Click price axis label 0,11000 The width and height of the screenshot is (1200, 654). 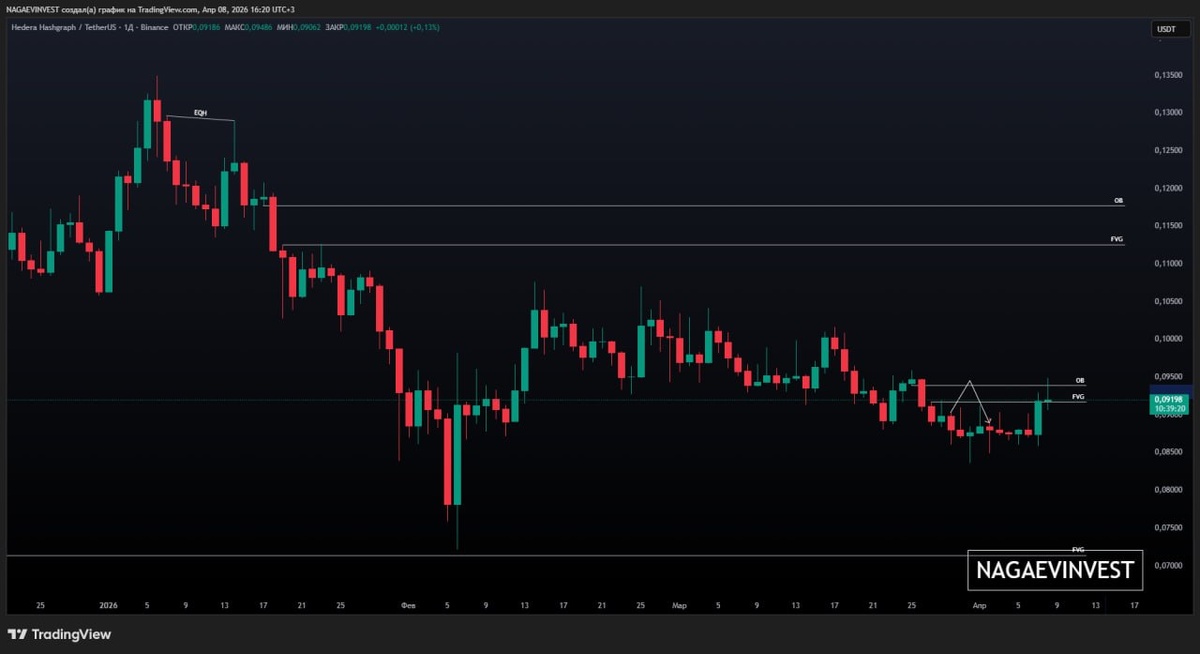pos(1169,263)
